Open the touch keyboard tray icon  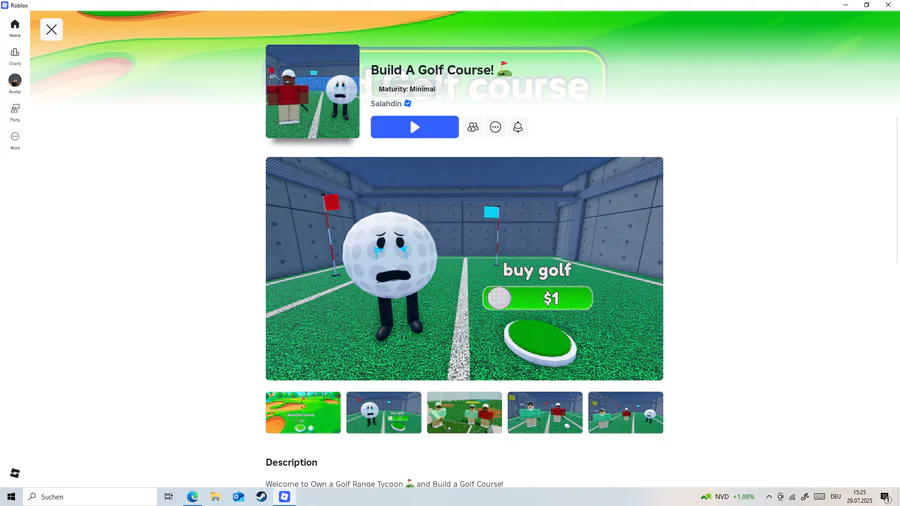point(820,497)
